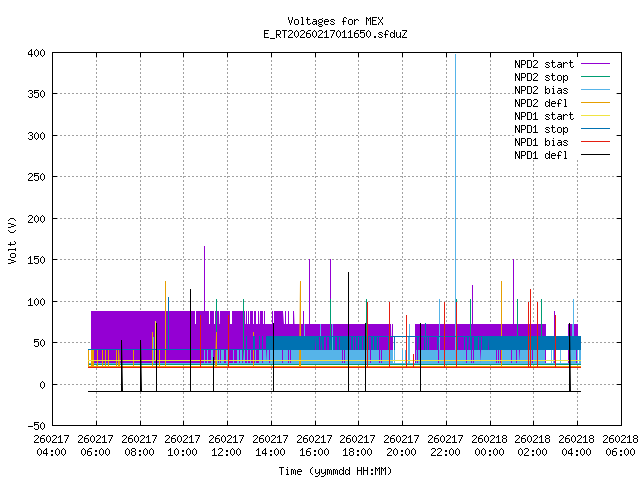This screenshot has width=640, height=480.
Task: Click the NPD2 start legend label
Action: [x=544, y=64]
